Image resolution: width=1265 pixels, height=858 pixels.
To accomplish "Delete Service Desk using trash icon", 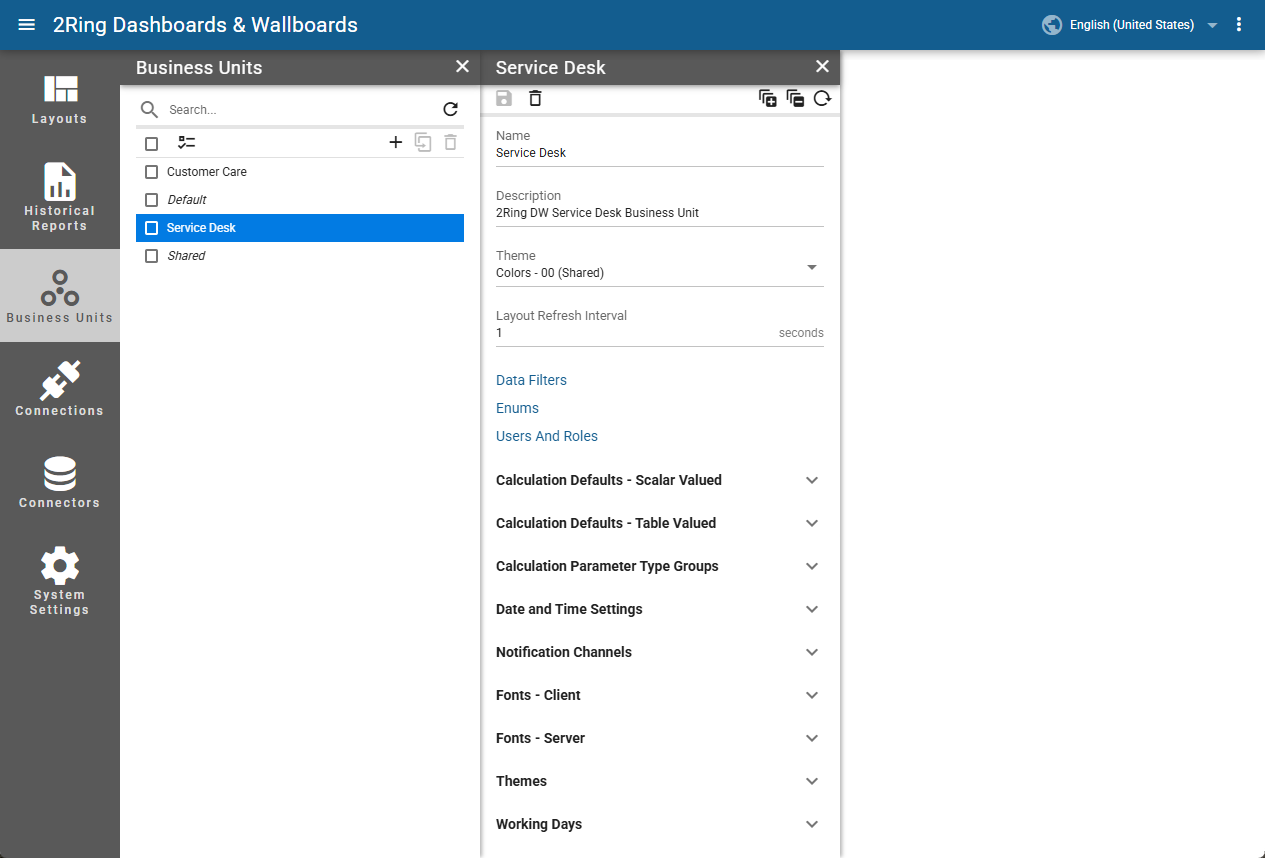I will 536,98.
